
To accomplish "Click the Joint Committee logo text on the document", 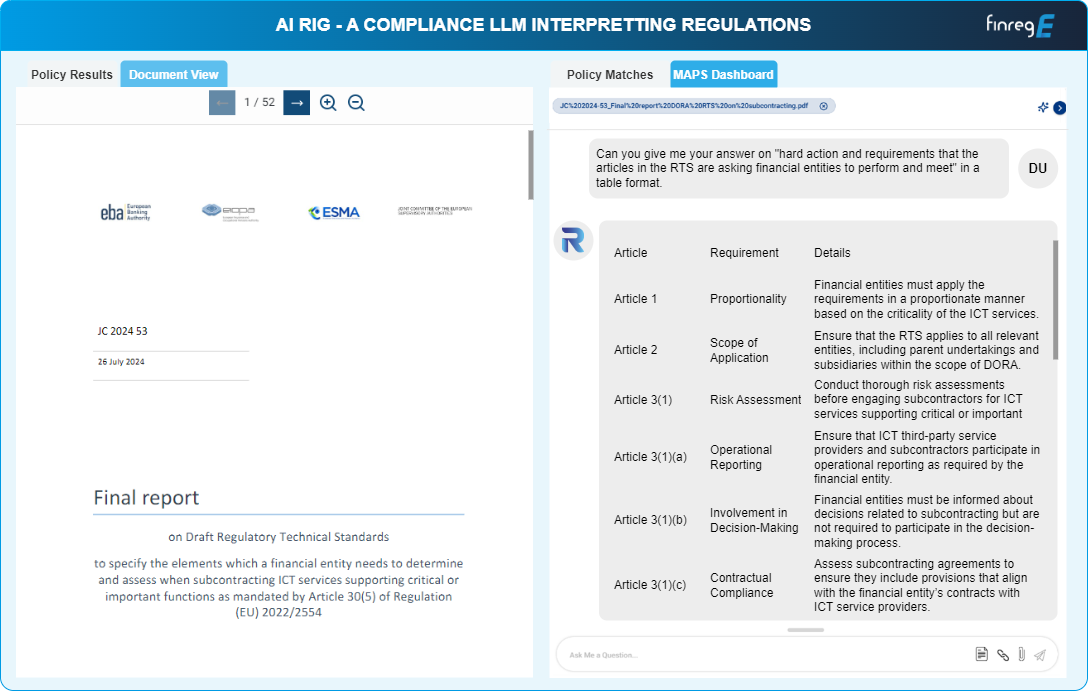I will (435, 210).
